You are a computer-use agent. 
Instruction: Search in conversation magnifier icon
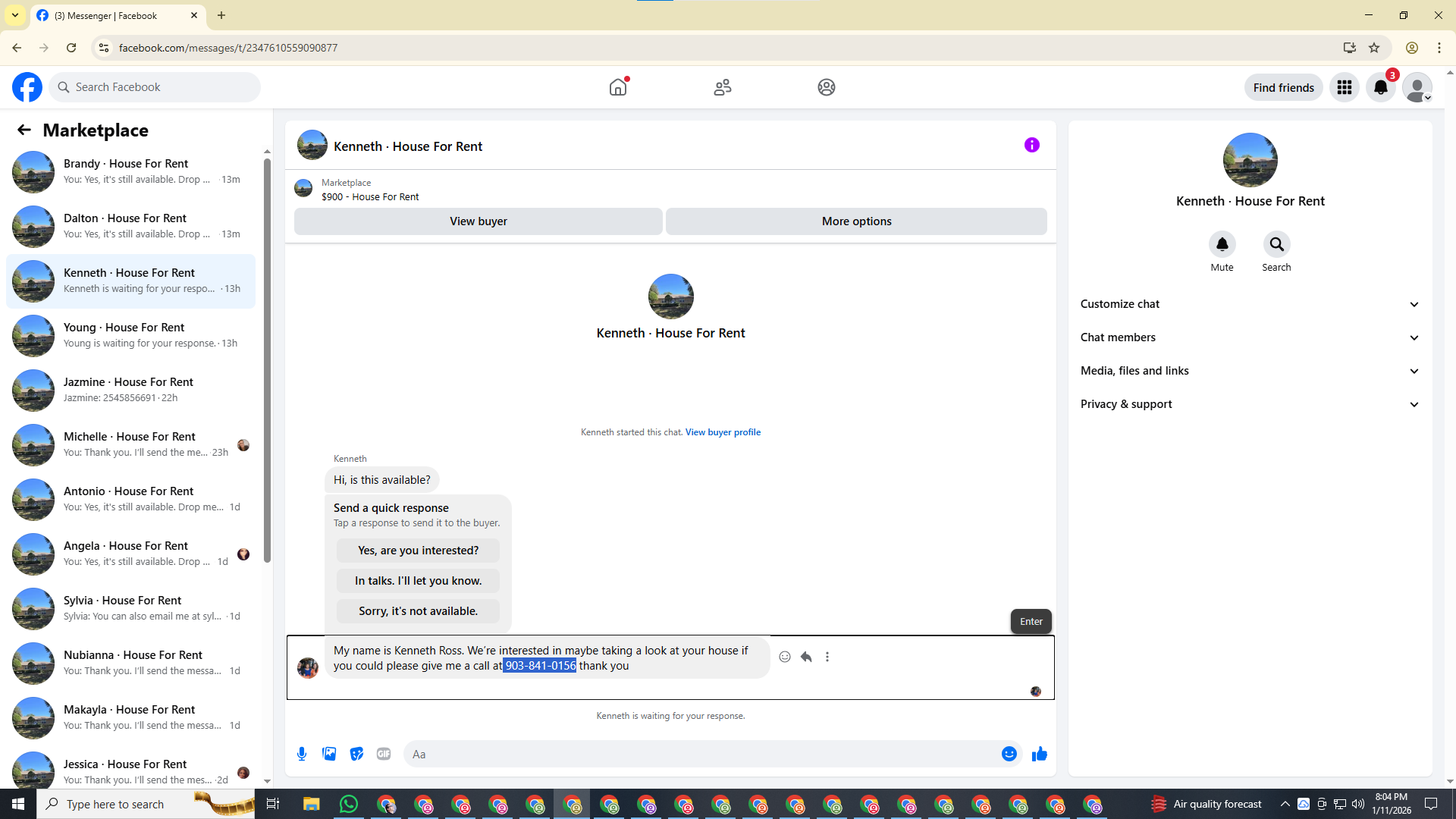1276,244
